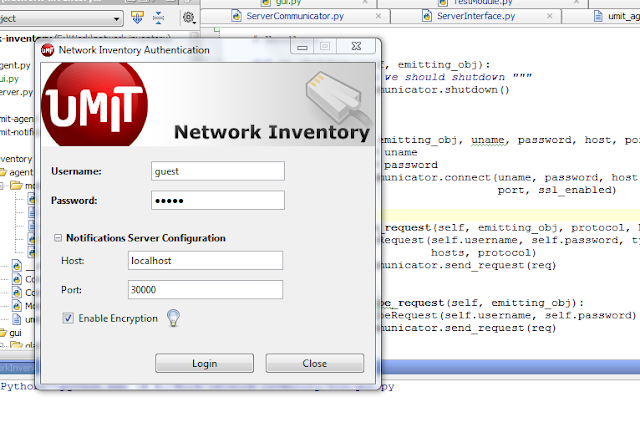This screenshot has height=448, width=640.
Task: Switch to the ServerInterface.py editor tab
Action: coord(476,16)
